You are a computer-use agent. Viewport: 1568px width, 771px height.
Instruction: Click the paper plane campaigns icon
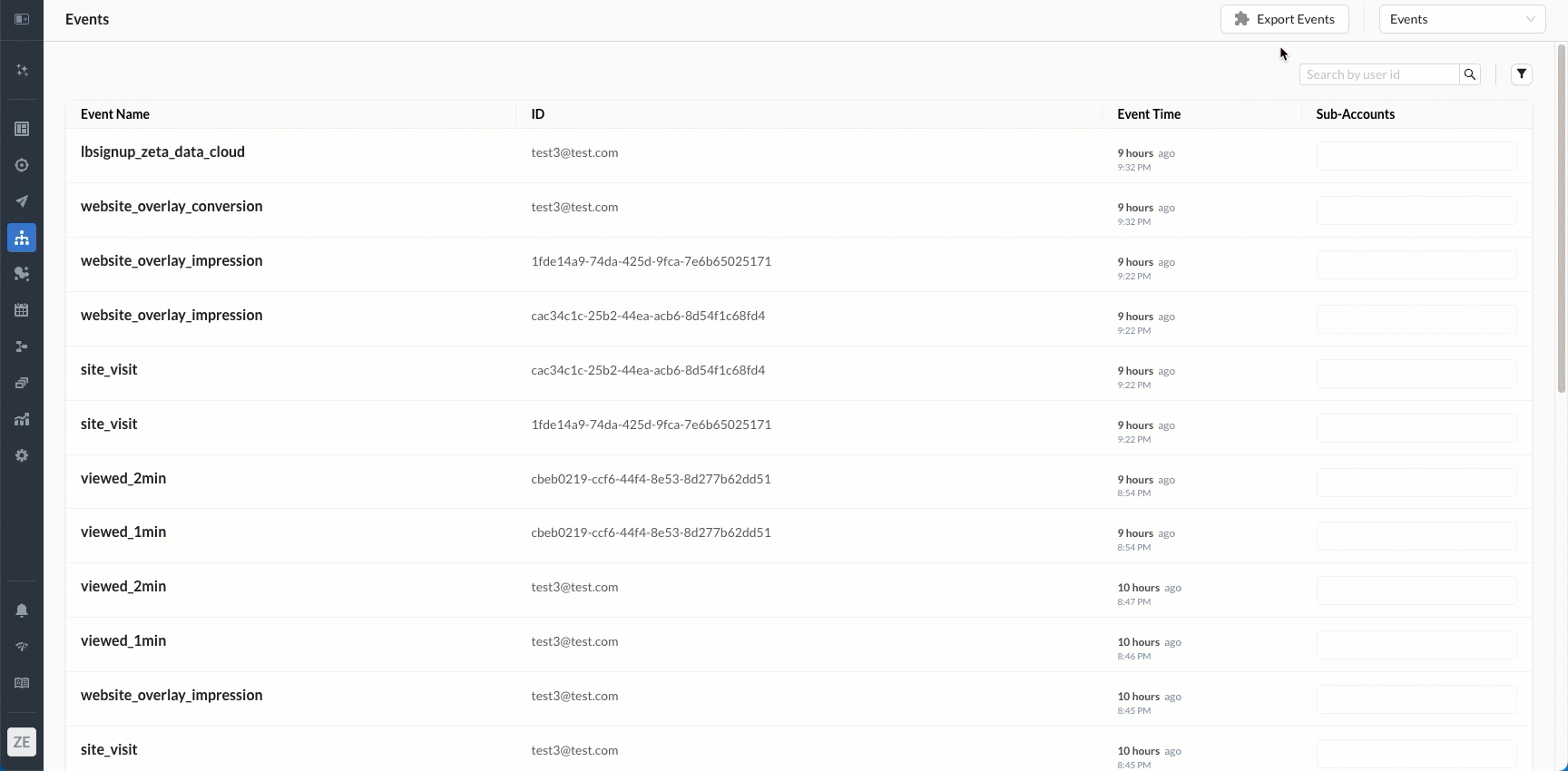point(22,201)
